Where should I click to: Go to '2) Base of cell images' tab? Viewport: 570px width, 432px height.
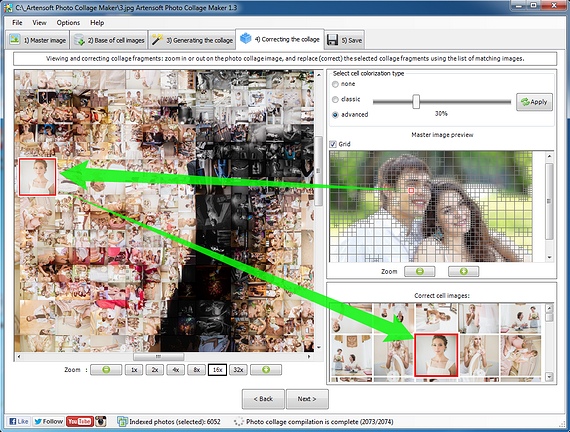pyautogui.click(x=109, y=40)
